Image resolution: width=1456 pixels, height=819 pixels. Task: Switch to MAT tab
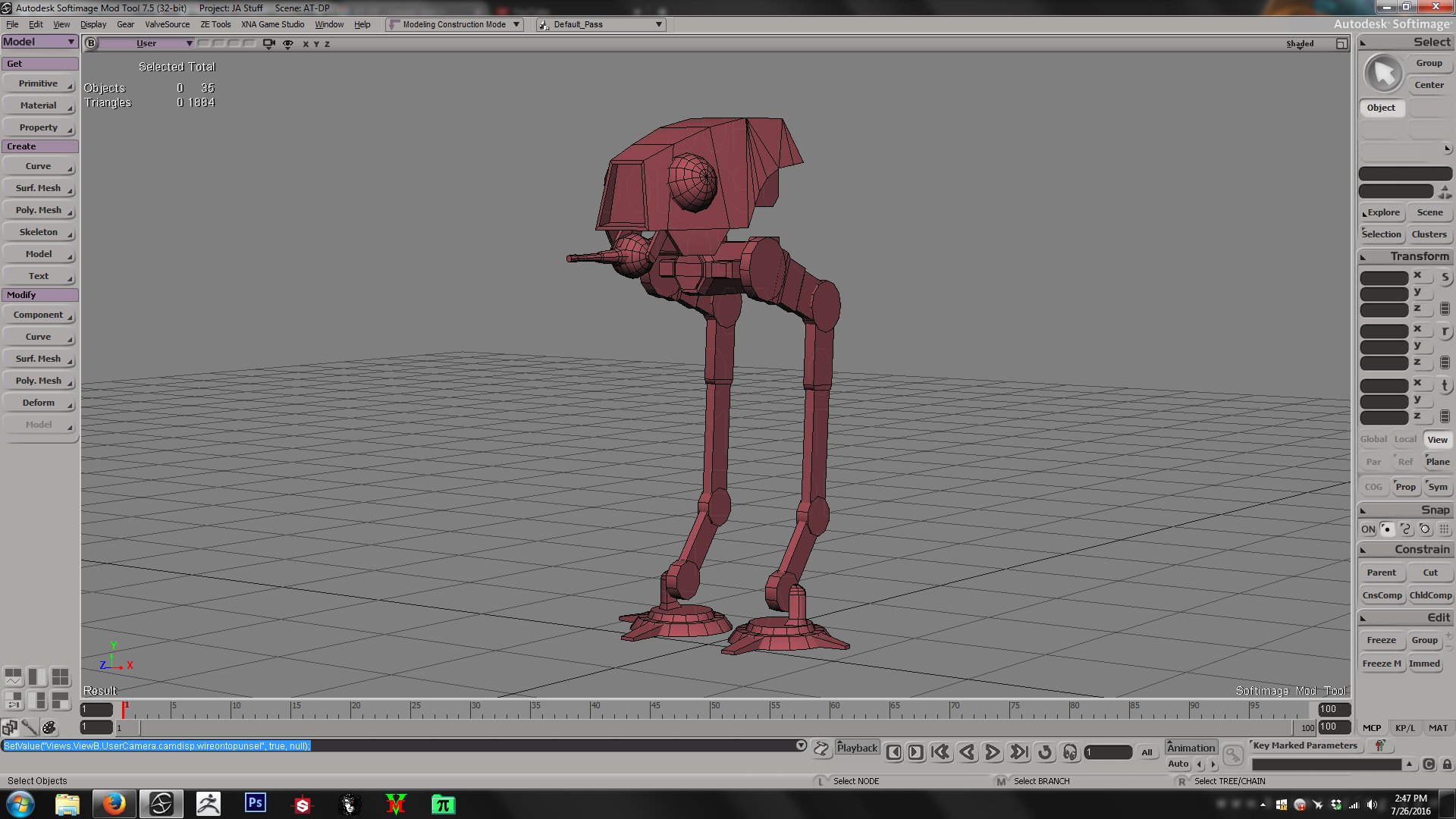1439,728
